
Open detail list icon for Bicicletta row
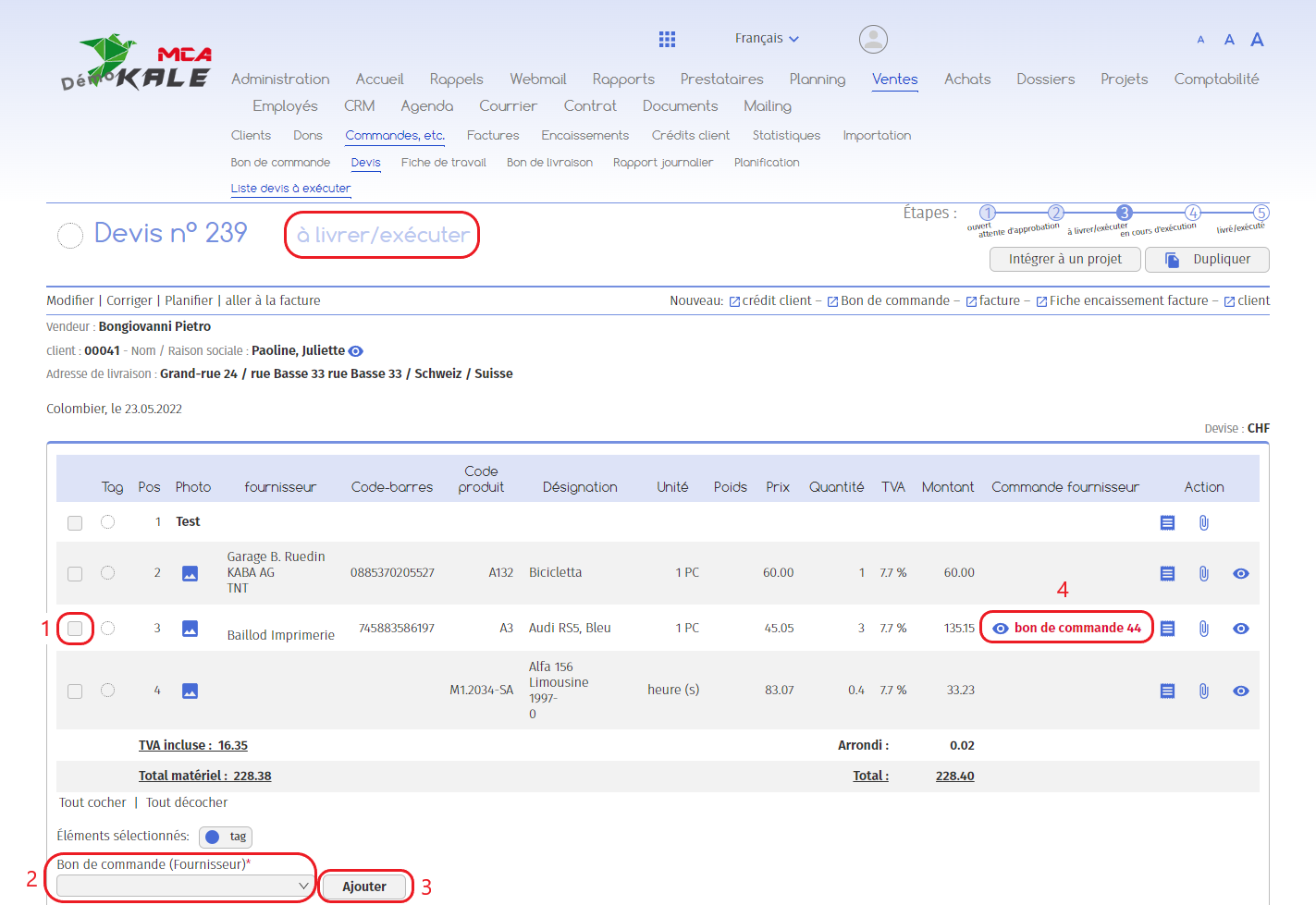coord(1167,574)
